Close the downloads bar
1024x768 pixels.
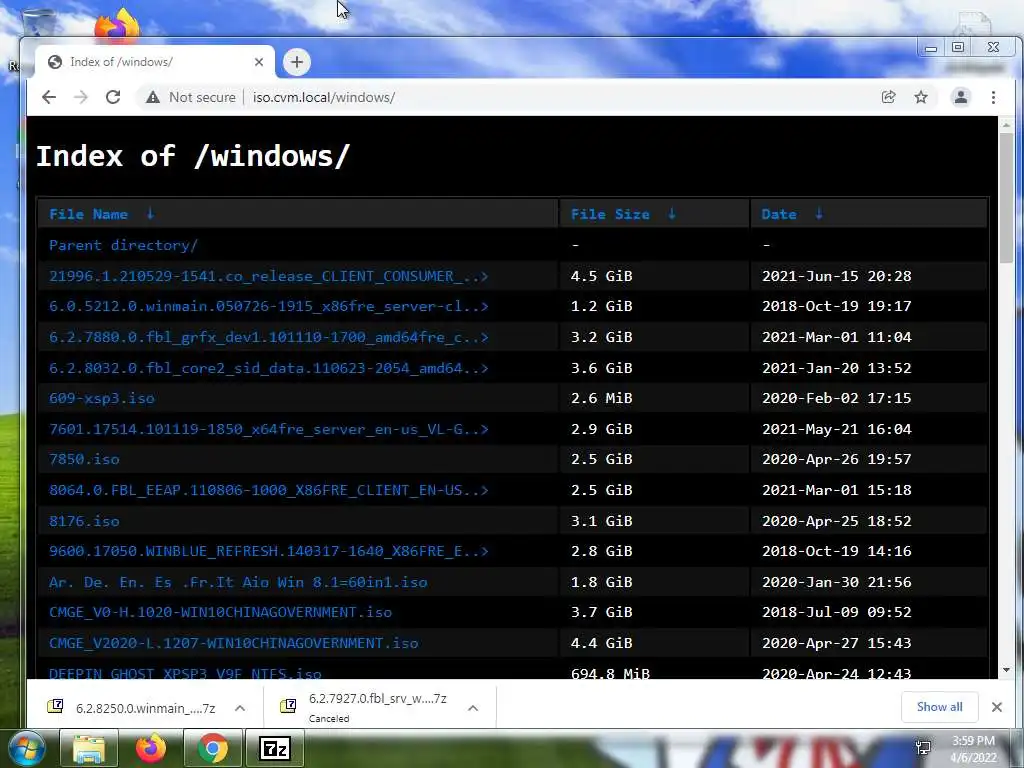click(997, 707)
